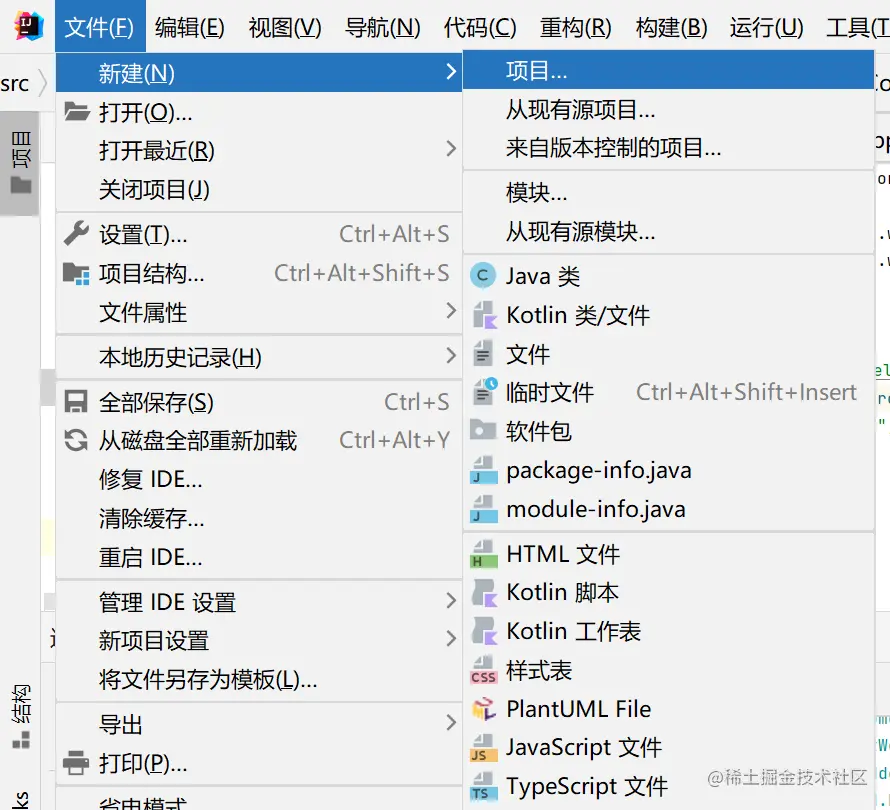Click the scratch file clock icon

pos(485,392)
